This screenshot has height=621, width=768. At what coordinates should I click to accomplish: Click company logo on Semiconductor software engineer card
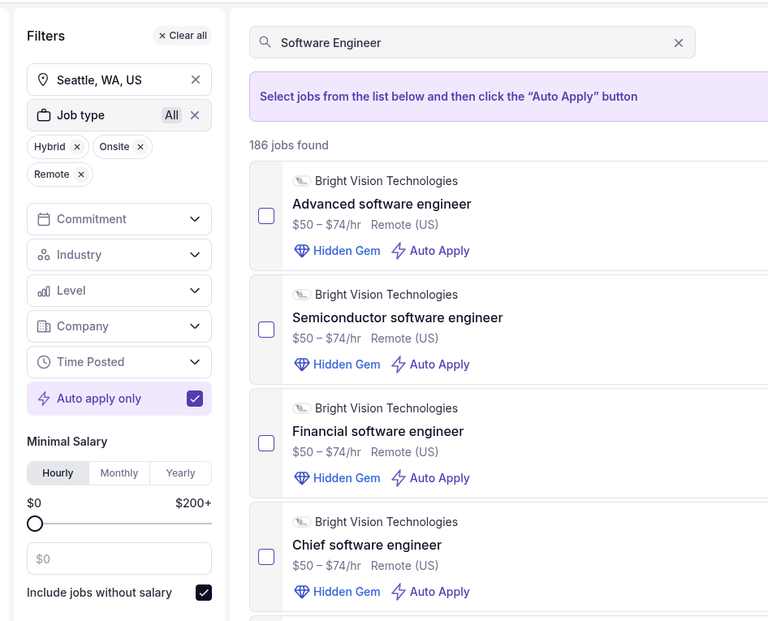[x=302, y=294]
